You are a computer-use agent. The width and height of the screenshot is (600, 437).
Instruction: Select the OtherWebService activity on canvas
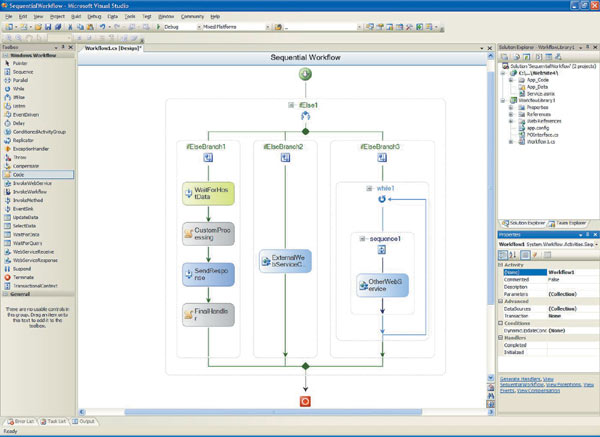[382, 285]
